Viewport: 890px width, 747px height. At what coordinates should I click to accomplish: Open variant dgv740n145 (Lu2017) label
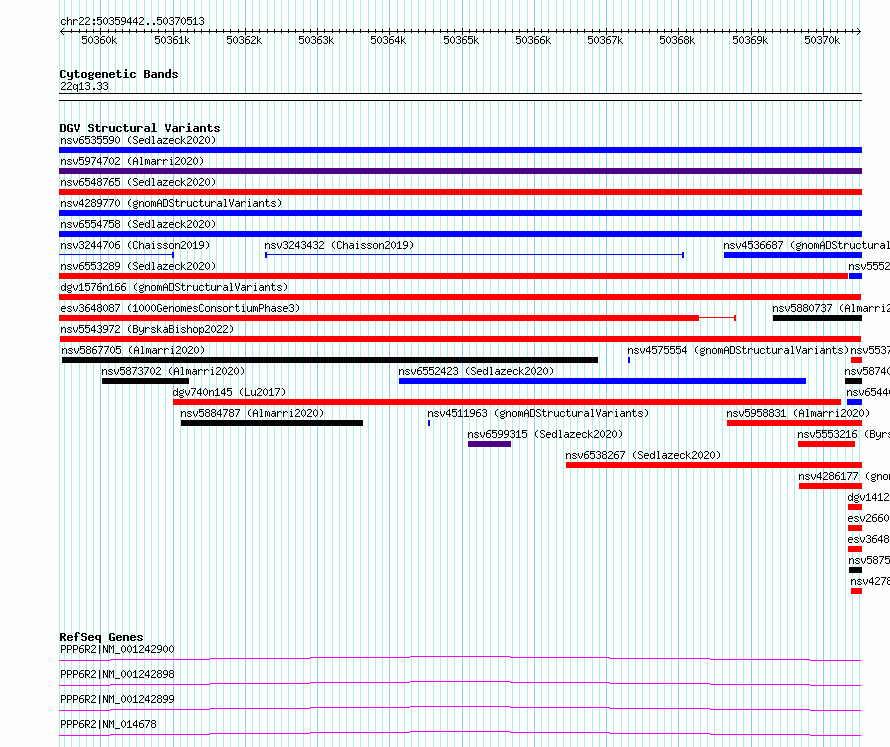click(229, 392)
